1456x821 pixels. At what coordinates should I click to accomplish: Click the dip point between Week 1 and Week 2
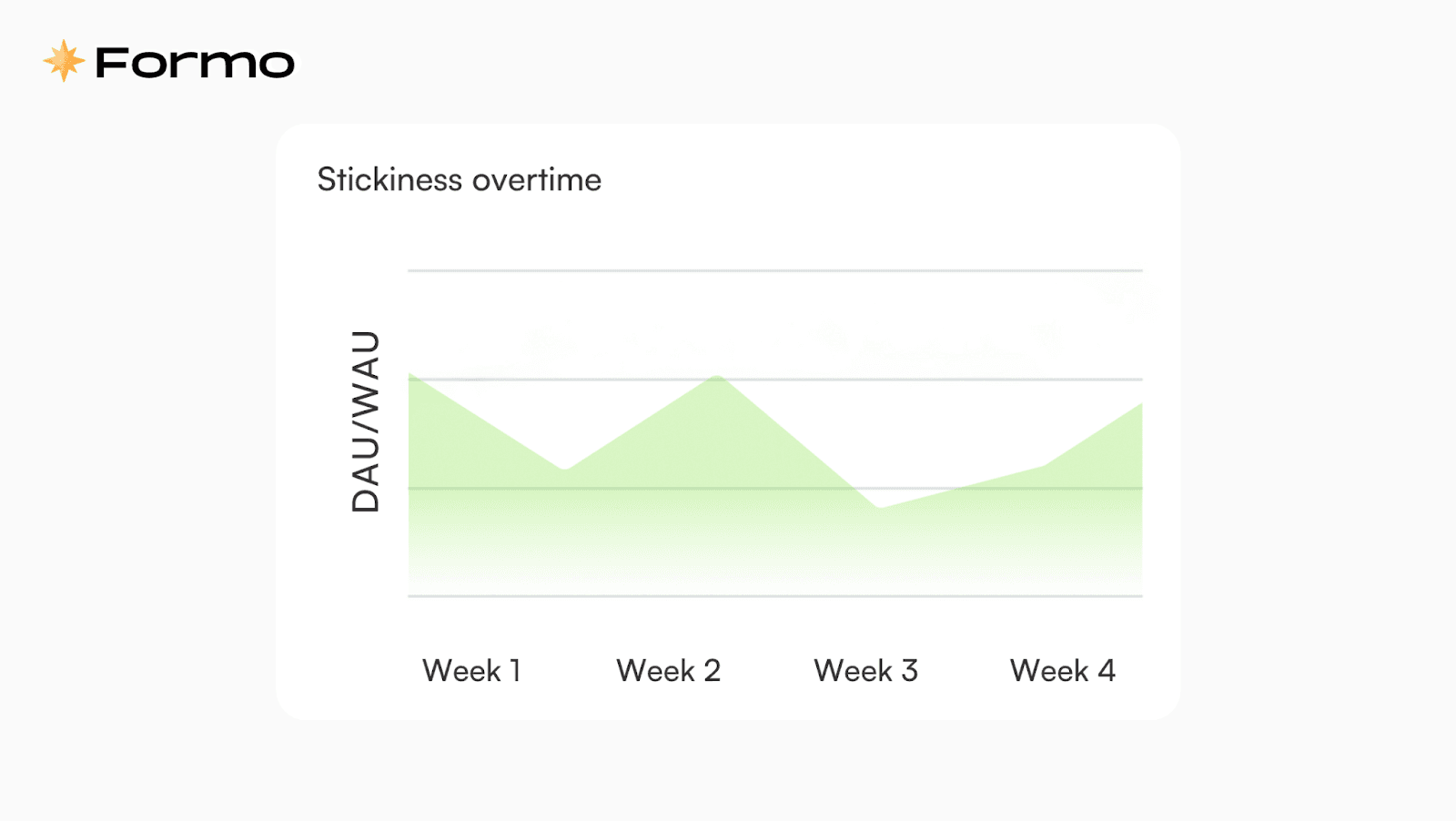point(565,469)
